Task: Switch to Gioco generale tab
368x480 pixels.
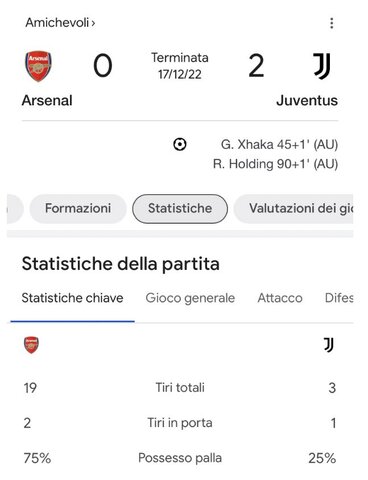Action: pos(190,298)
